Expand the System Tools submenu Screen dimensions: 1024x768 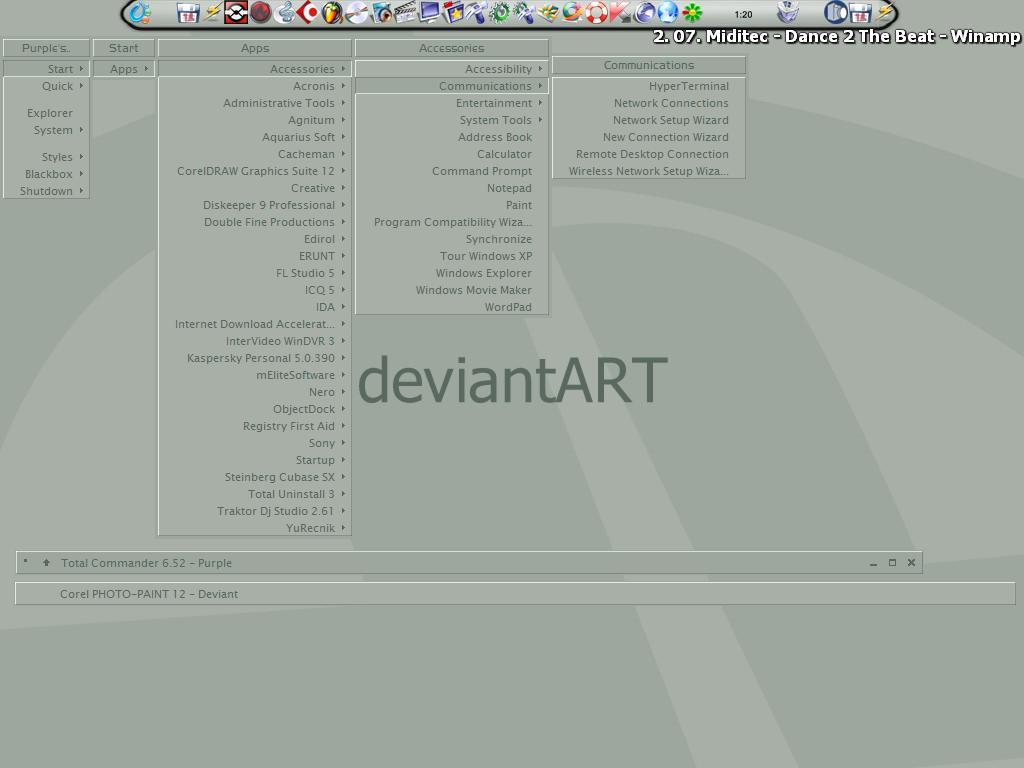pos(451,120)
